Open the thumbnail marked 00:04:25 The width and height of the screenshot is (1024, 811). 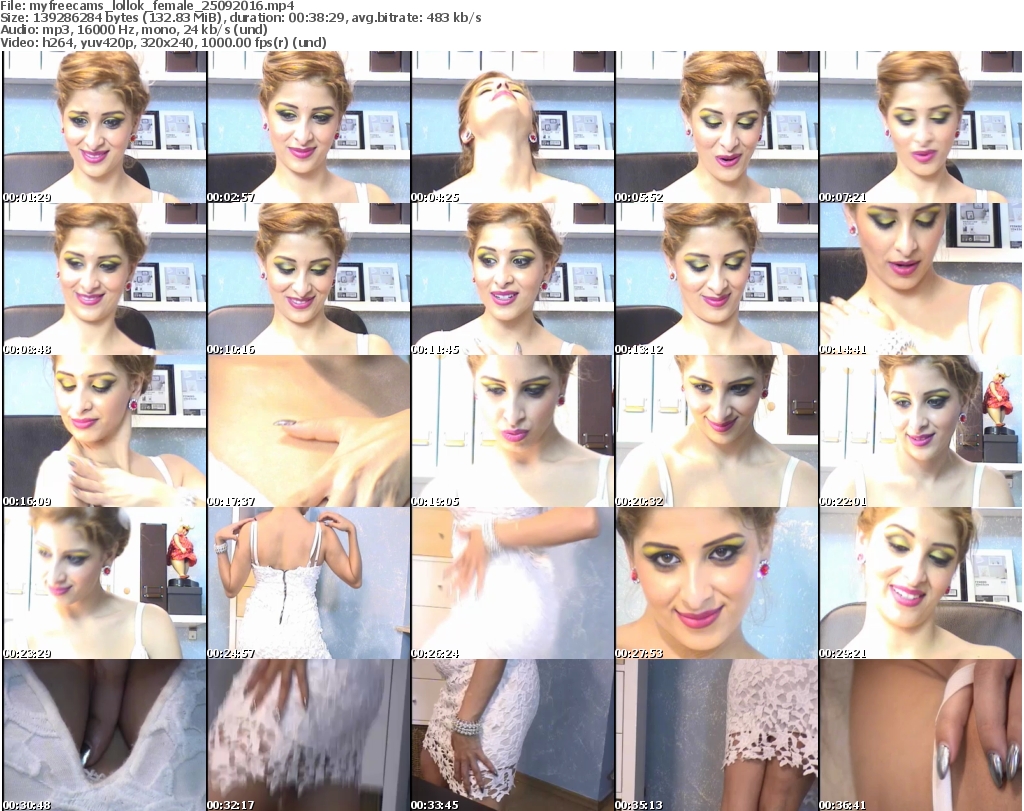click(x=512, y=127)
